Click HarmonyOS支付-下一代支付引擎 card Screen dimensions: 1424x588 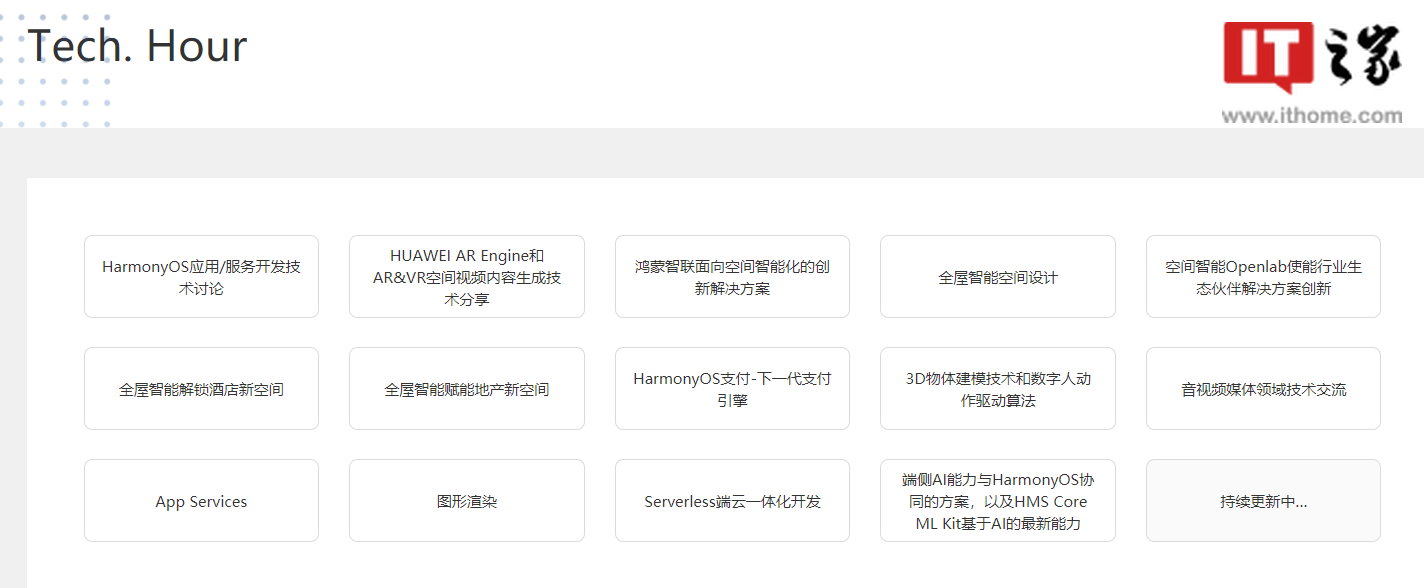(x=732, y=389)
